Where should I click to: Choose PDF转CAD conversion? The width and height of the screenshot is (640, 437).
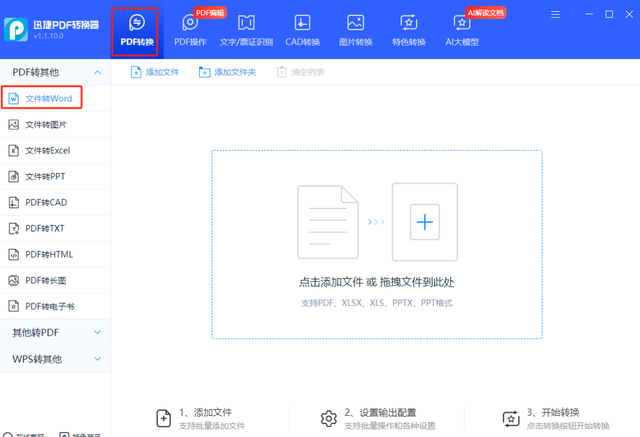coord(55,202)
